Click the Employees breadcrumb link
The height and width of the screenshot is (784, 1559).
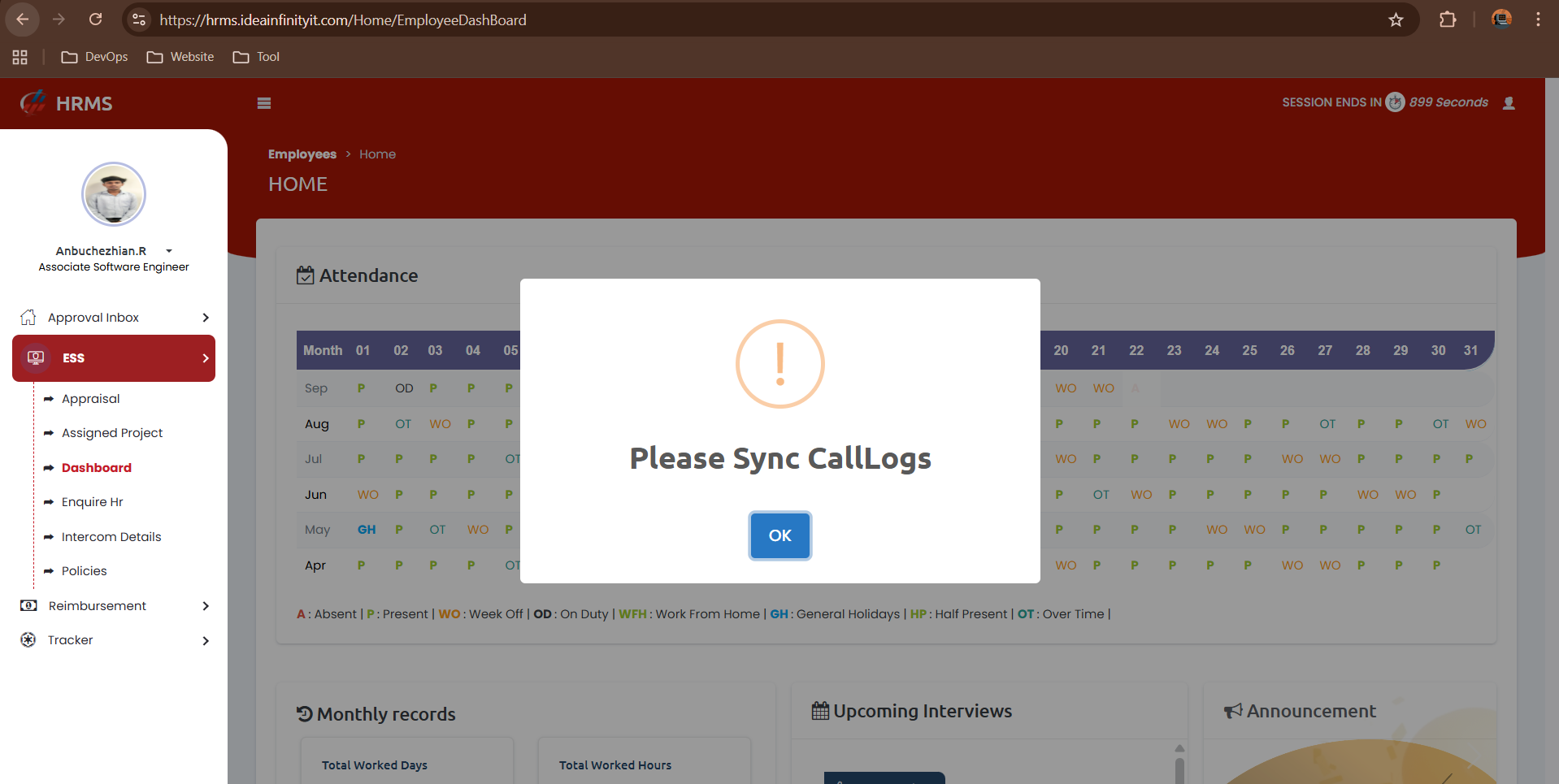point(302,154)
